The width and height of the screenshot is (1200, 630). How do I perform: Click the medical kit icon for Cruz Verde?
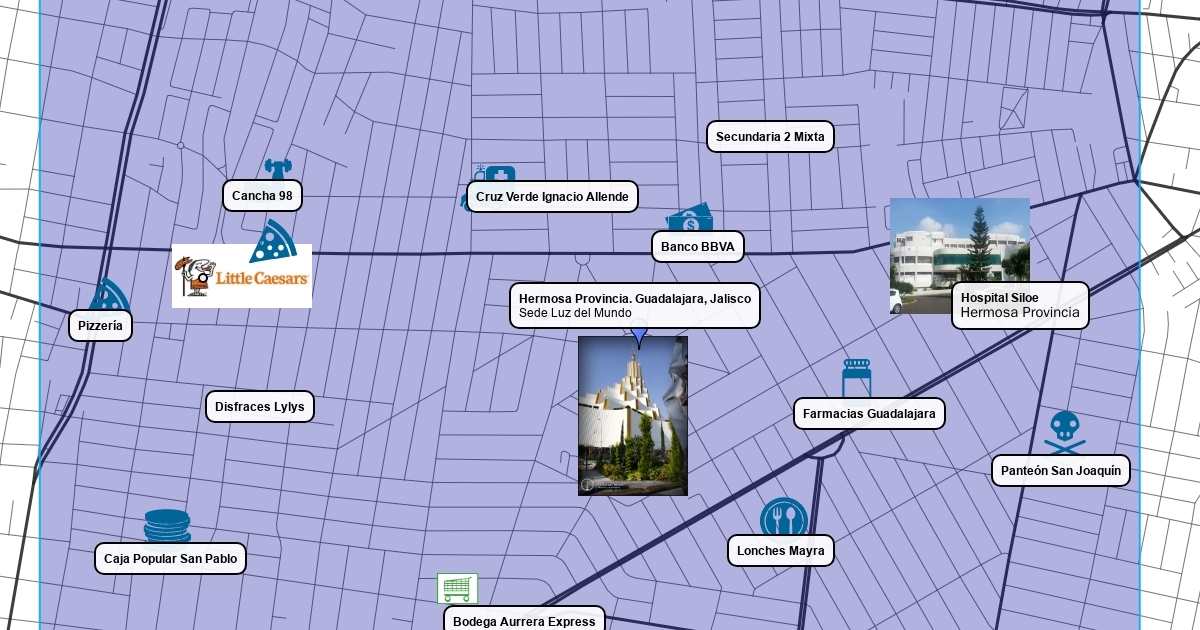pyautogui.click(x=498, y=175)
